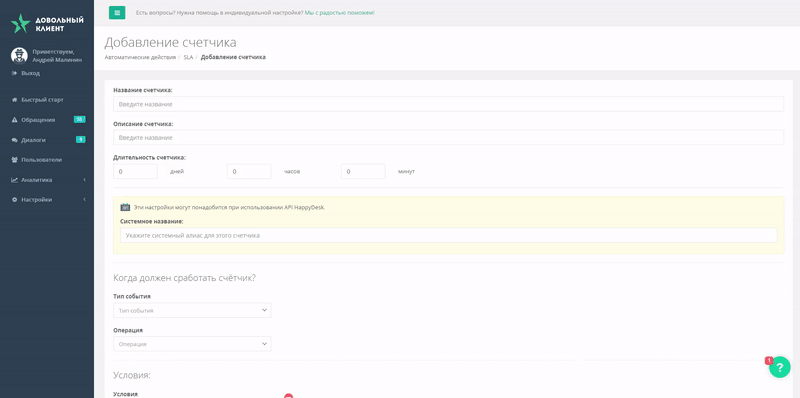Click the Довольный клиент star logo
The width and height of the screenshot is (800, 398).
coord(20,23)
